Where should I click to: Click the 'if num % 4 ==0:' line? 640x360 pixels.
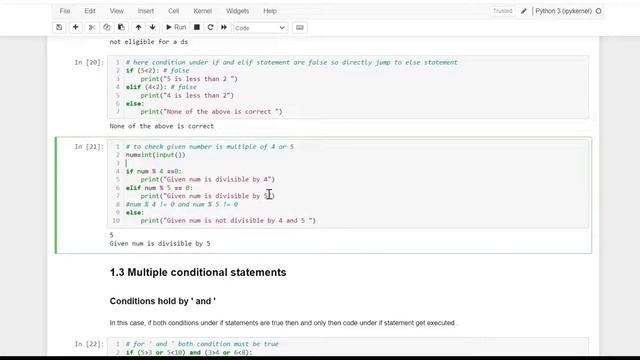[154, 171]
